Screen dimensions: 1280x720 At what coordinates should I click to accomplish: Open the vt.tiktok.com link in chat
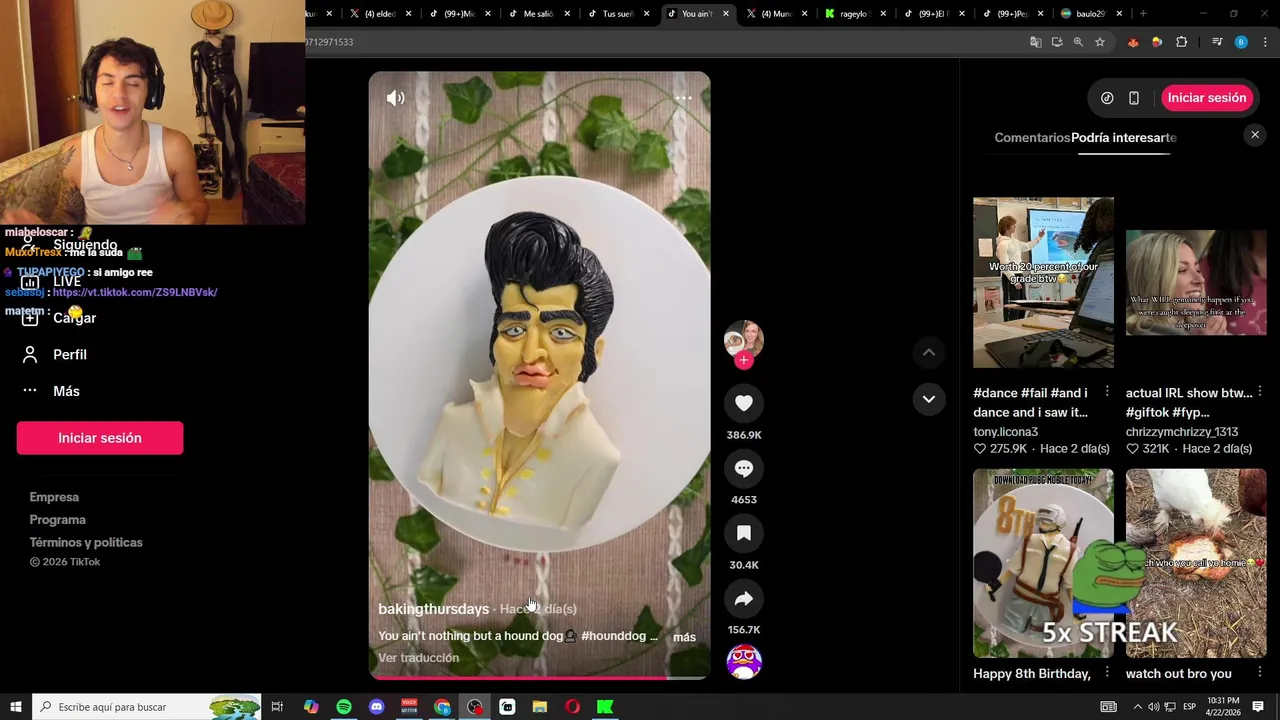click(135, 292)
